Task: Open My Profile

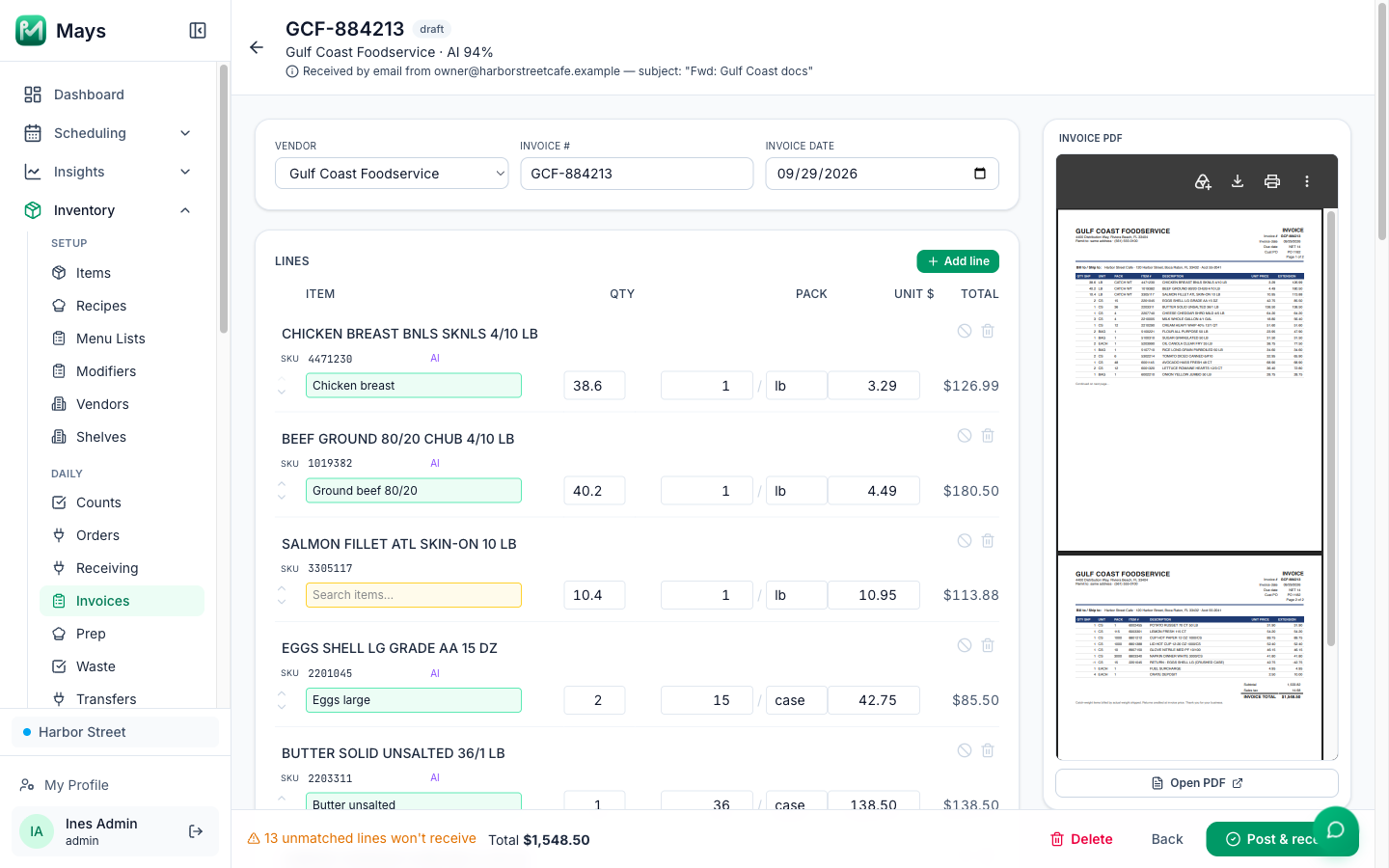Action: click(115, 785)
